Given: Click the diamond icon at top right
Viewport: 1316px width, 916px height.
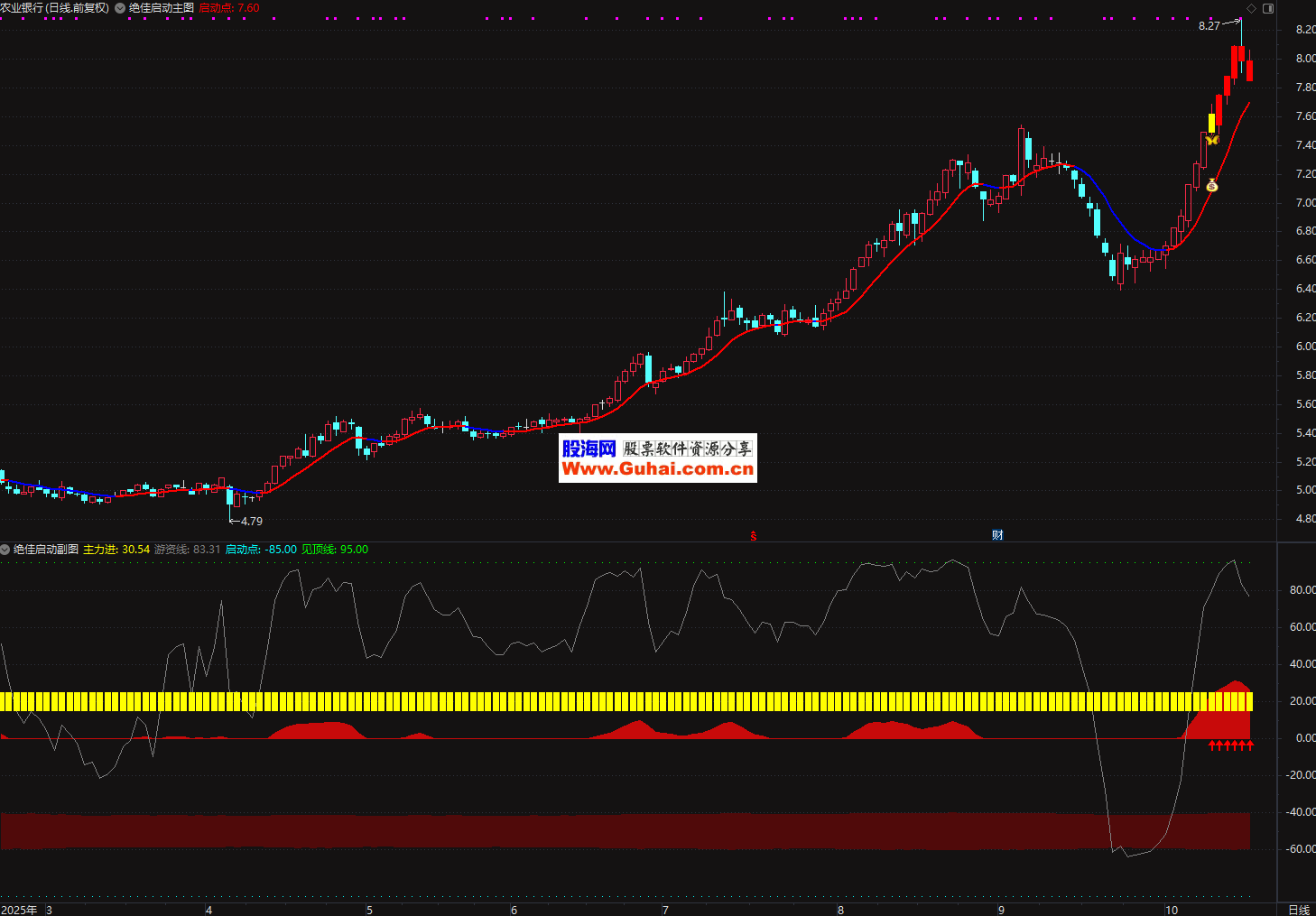Looking at the screenshot, I should point(1251,8).
